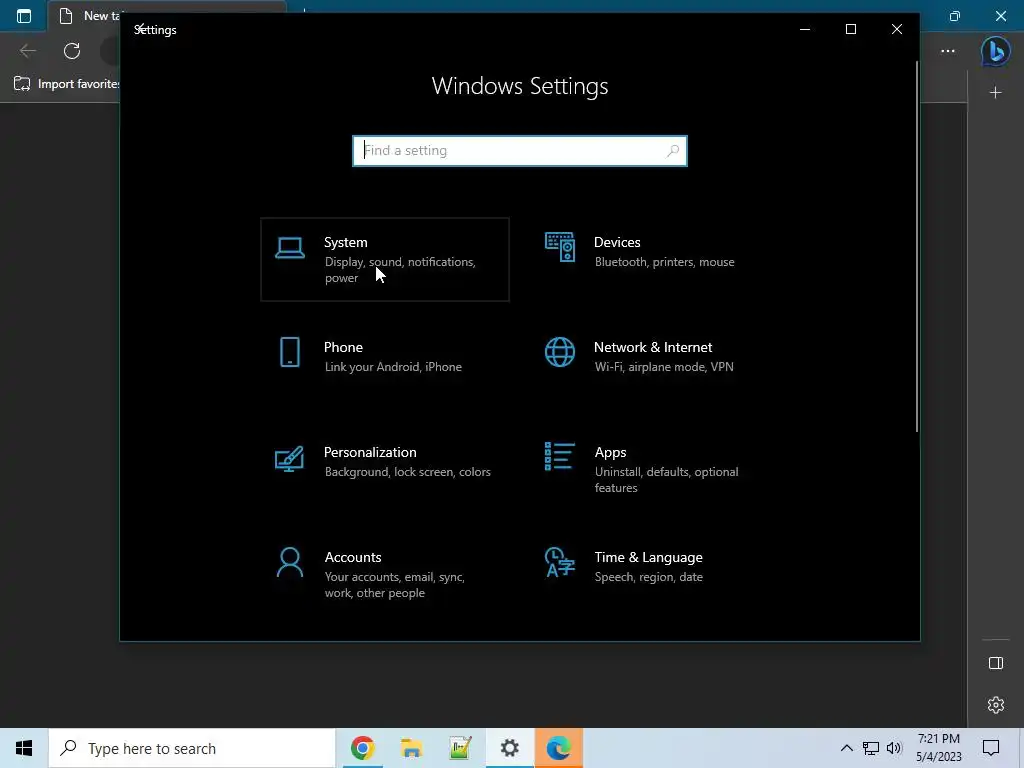Screen dimensions: 1024x768
Task: Click the Edge back arrow
Action: [x=28, y=51]
